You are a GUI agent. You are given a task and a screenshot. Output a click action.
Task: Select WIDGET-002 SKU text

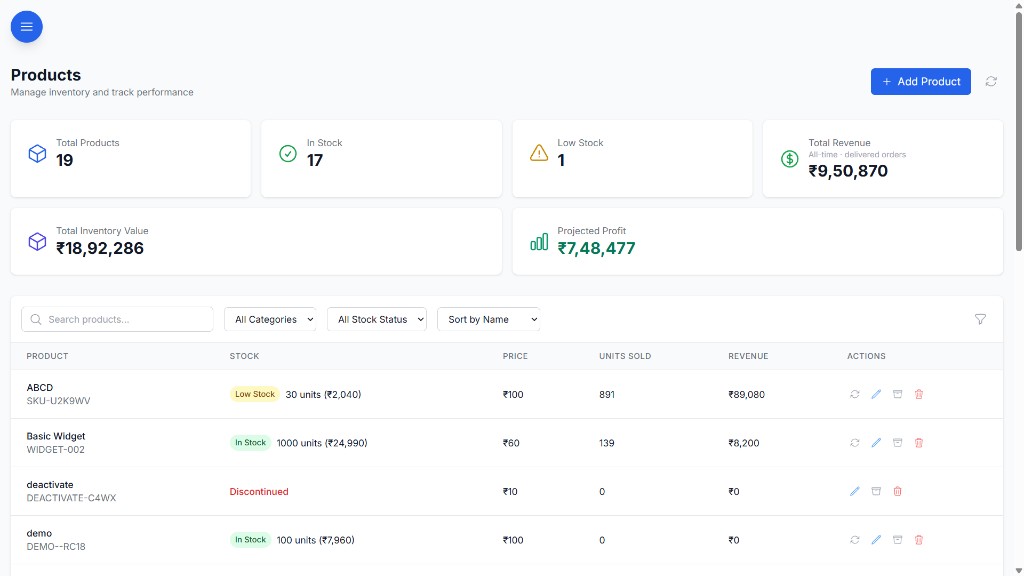coord(56,449)
